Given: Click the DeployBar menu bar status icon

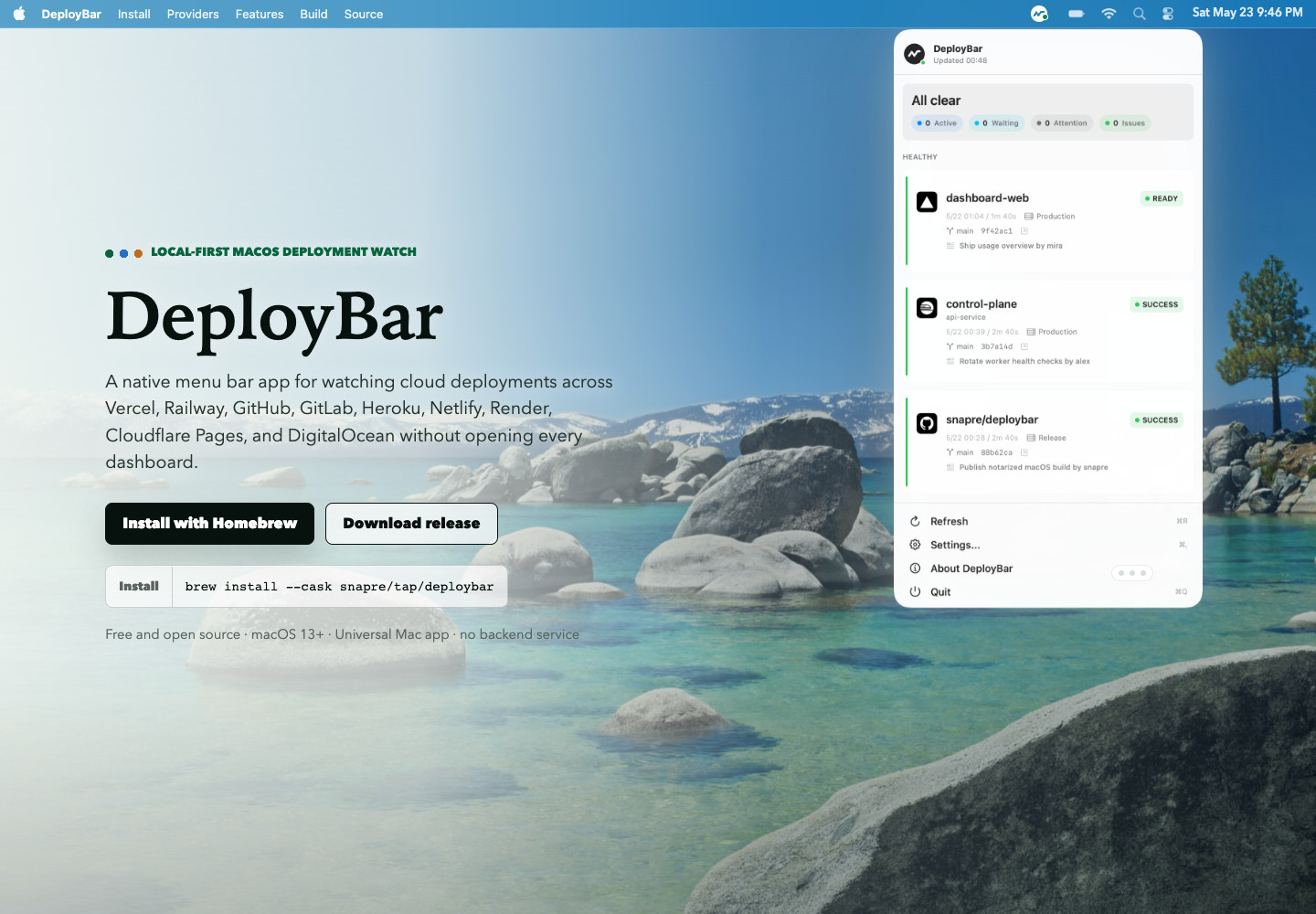Looking at the screenshot, I should coord(1039,14).
